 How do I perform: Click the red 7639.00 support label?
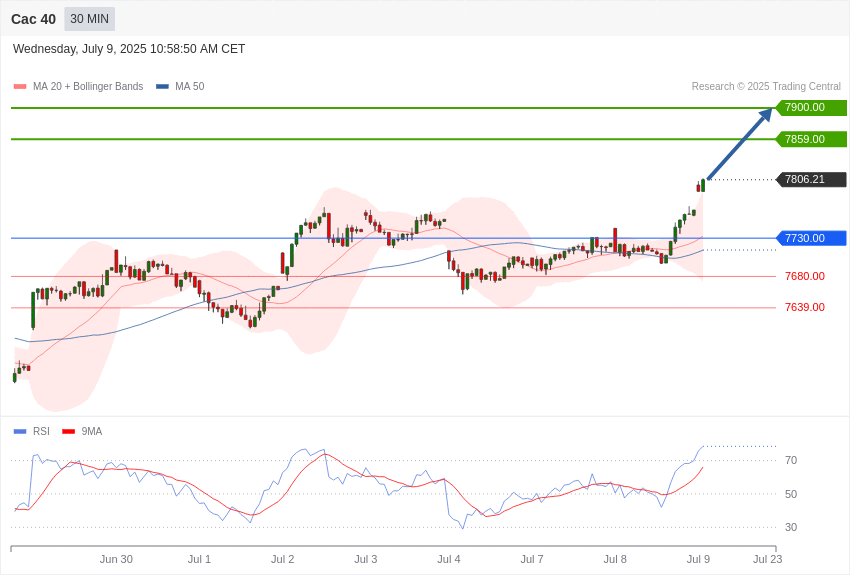804,307
